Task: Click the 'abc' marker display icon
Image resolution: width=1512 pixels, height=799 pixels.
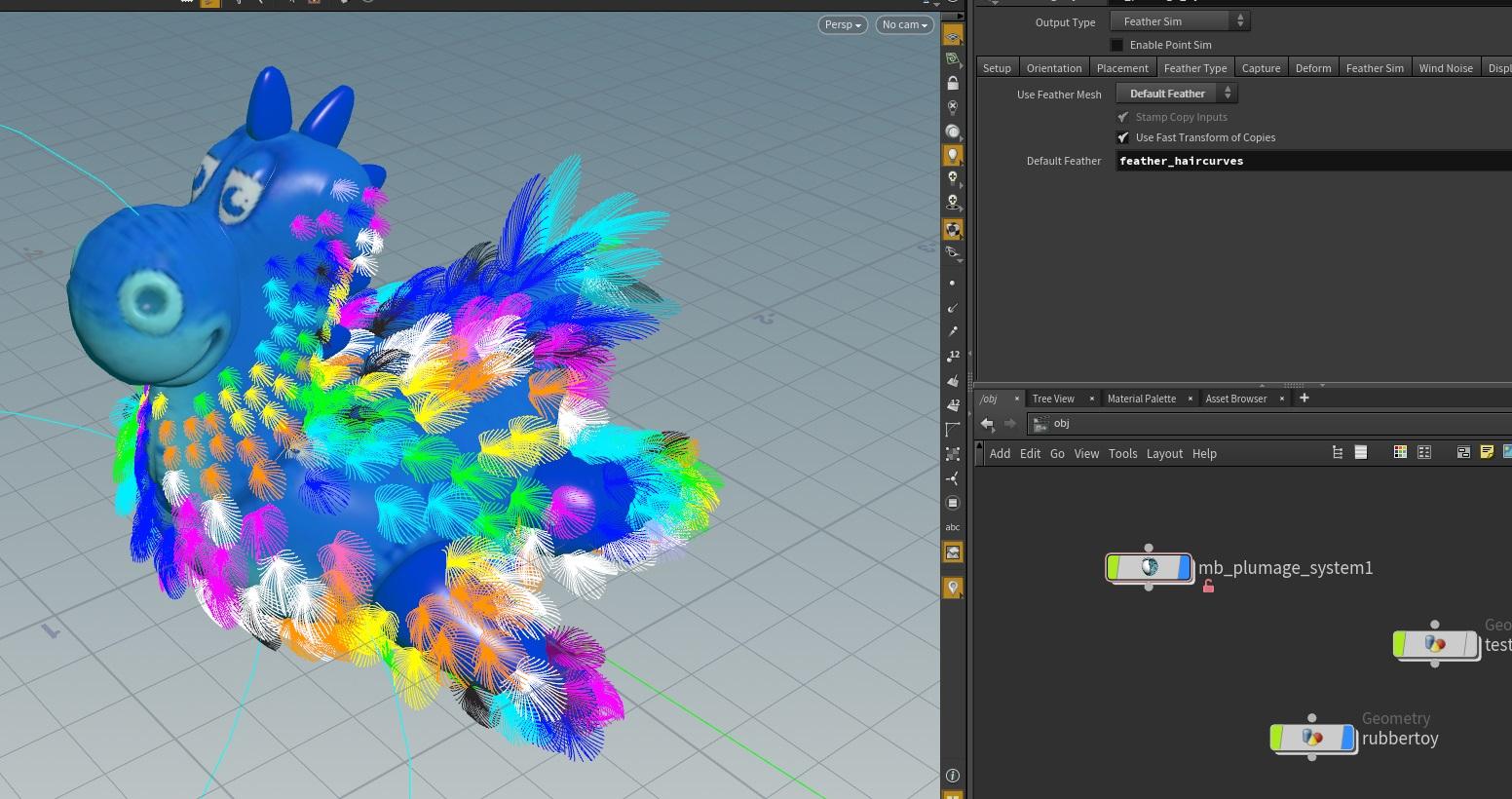Action: (953, 526)
